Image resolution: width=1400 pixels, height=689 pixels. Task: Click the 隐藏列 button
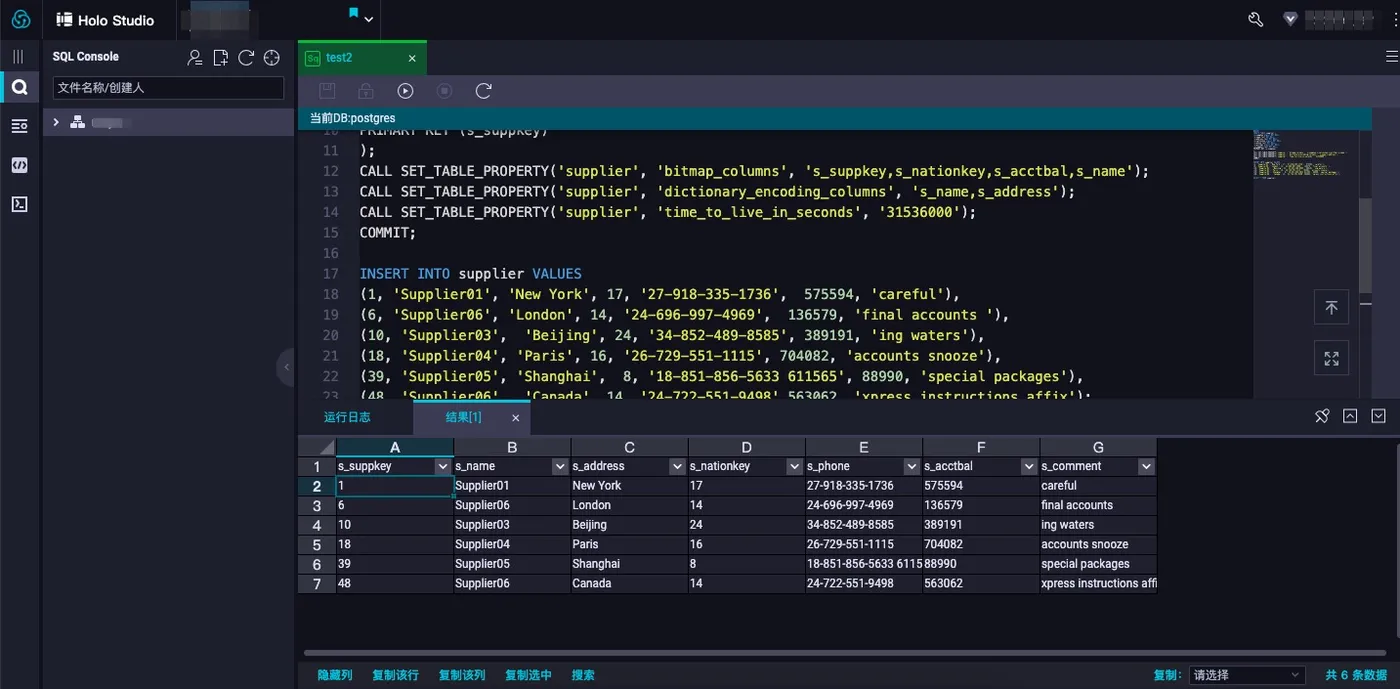pos(335,675)
